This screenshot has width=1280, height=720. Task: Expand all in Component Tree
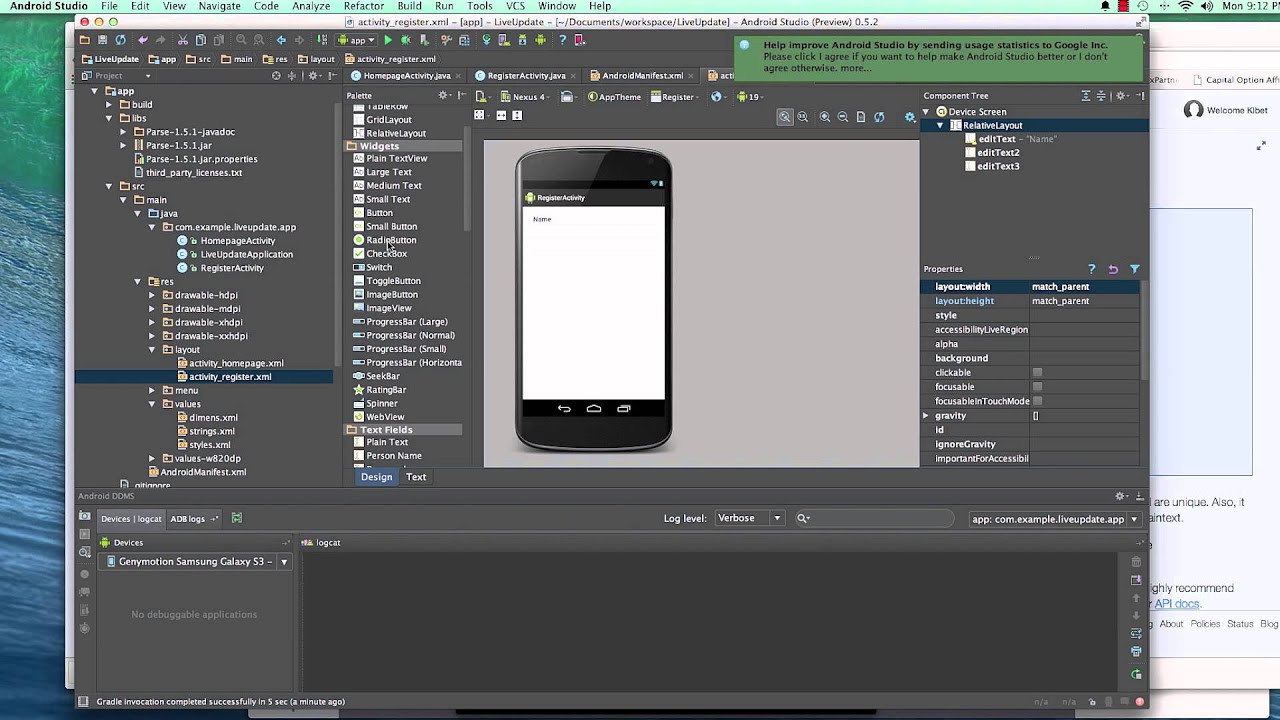coord(1086,96)
